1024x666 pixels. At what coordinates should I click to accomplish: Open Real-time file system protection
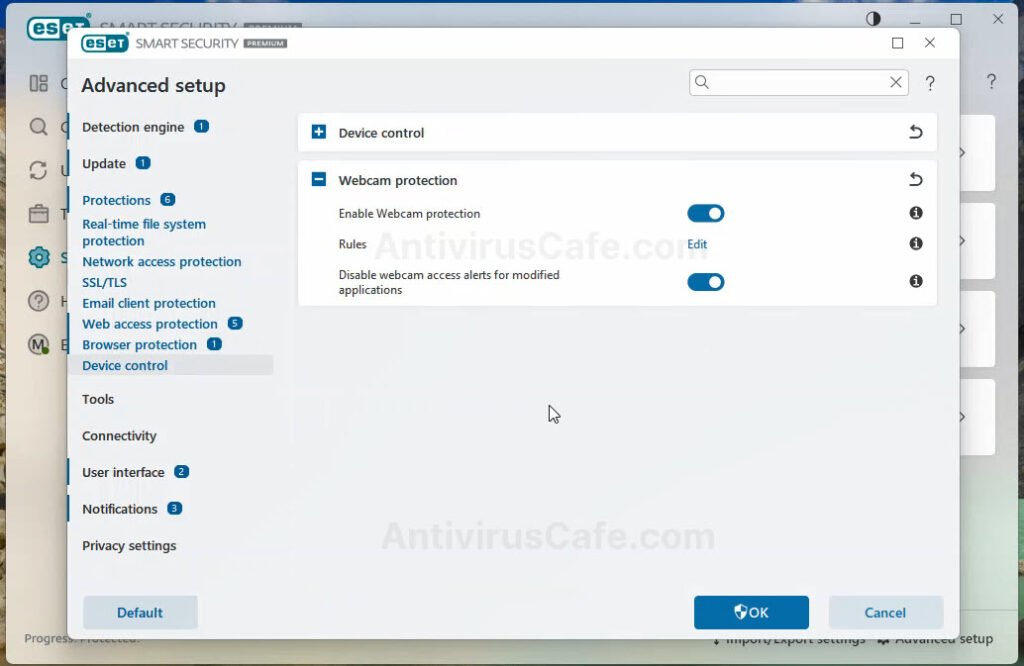coord(144,232)
